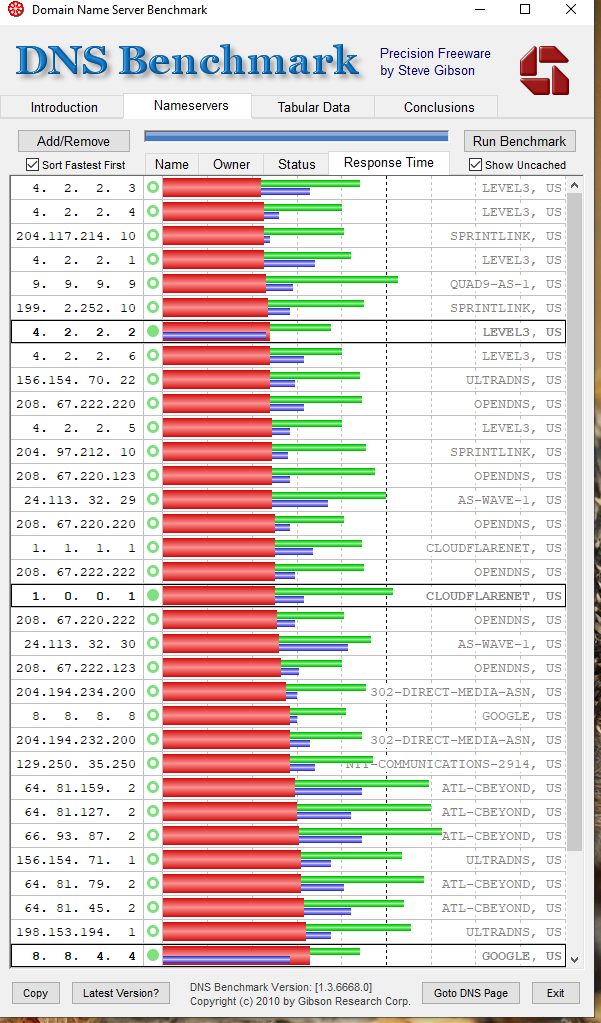Select nameserver 156.154.71.1 IP text
Image resolution: width=601 pixels, height=1023 pixels.
(76, 860)
